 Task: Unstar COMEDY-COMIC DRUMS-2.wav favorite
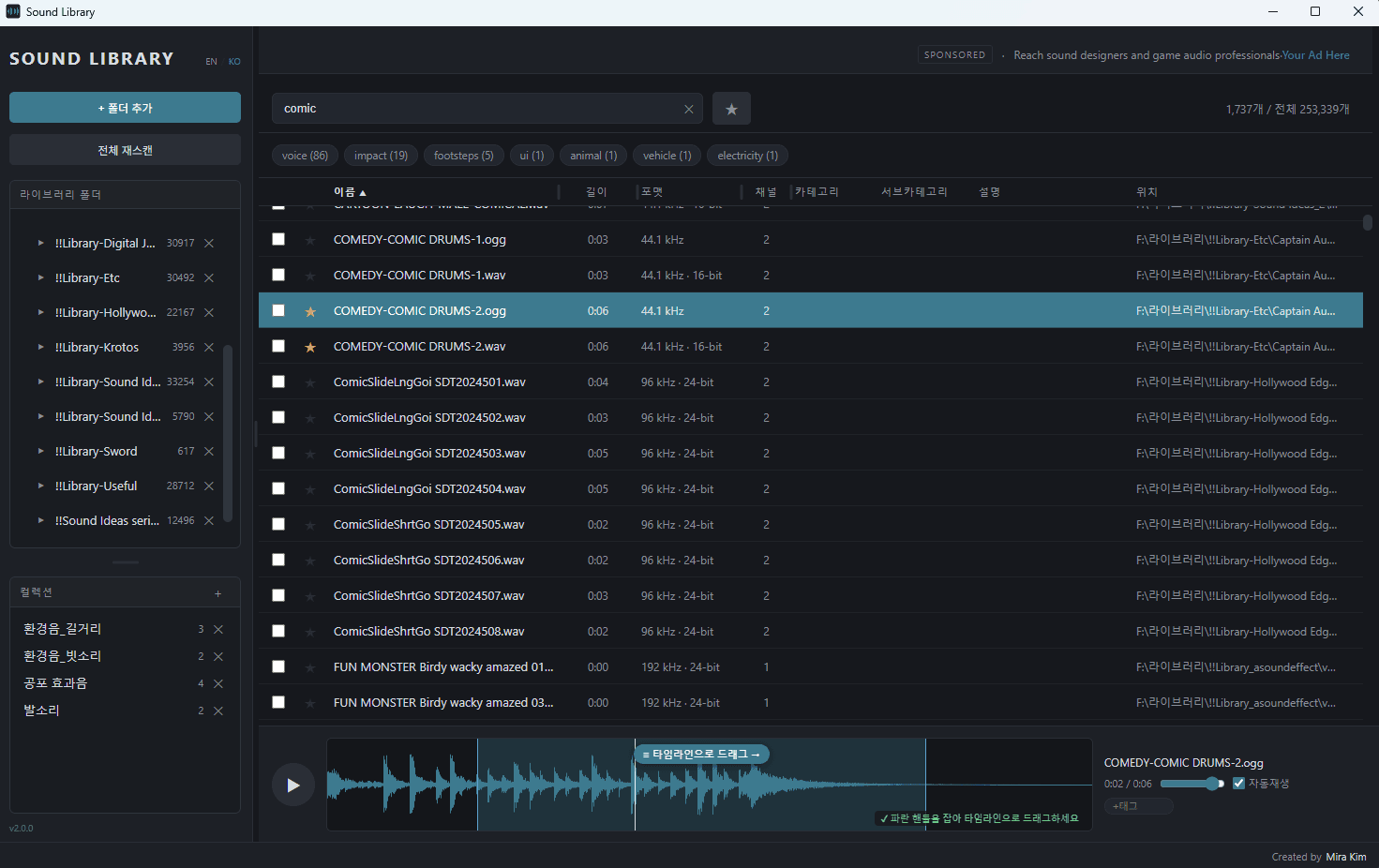310,347
